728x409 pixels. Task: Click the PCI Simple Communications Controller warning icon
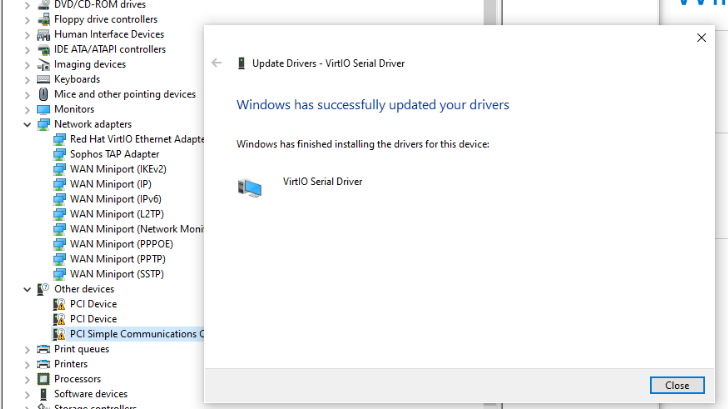59,334
